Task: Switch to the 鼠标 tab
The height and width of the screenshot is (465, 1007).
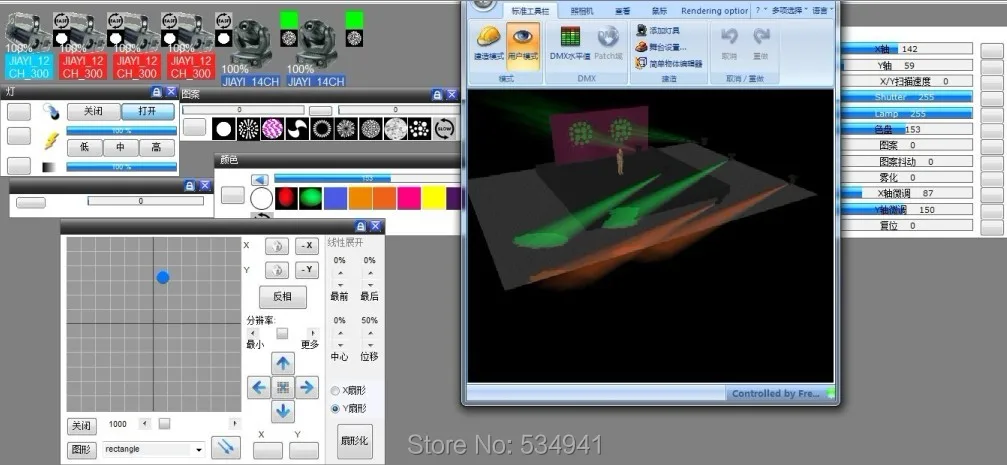Action: click(659, 11)
